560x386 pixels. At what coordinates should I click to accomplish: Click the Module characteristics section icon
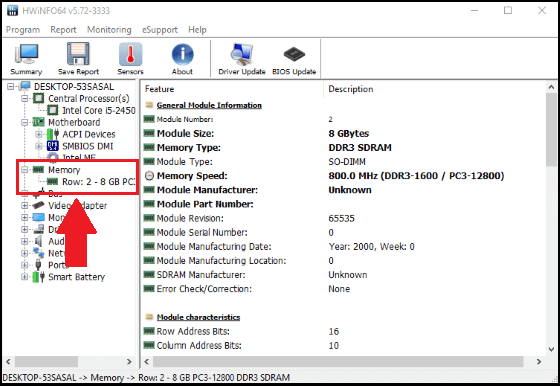149,317
